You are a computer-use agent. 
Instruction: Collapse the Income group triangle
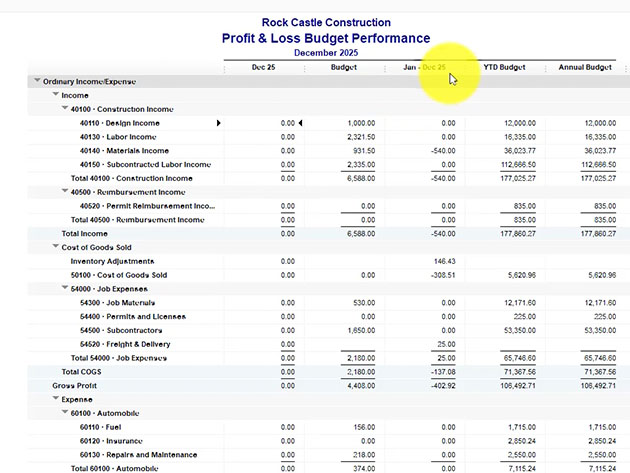[56, 94]
